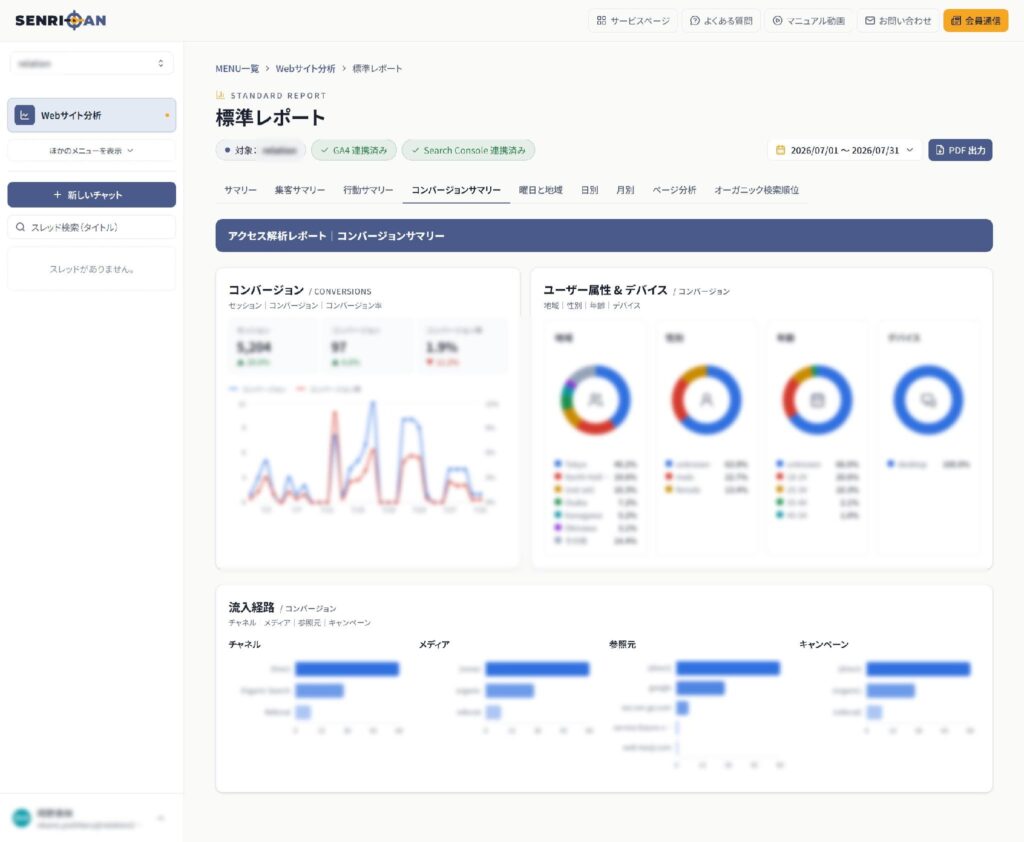Click the SENRIGAN logo
This screenshot has height=842, width=1024.
pyautogui.click(x=61, y=20)
